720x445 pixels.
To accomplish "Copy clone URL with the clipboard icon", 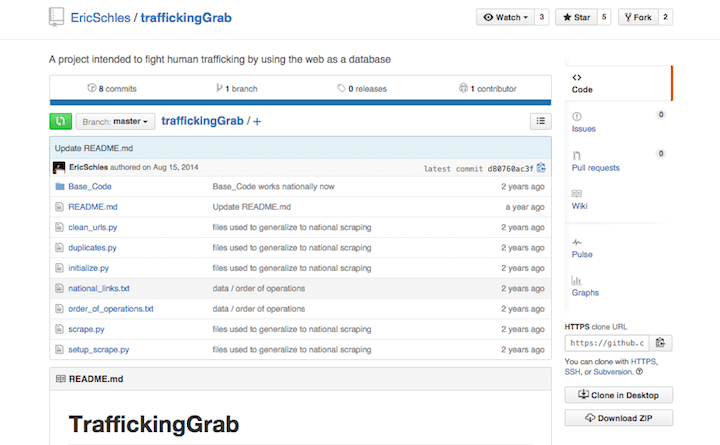I will coord(660,343).
